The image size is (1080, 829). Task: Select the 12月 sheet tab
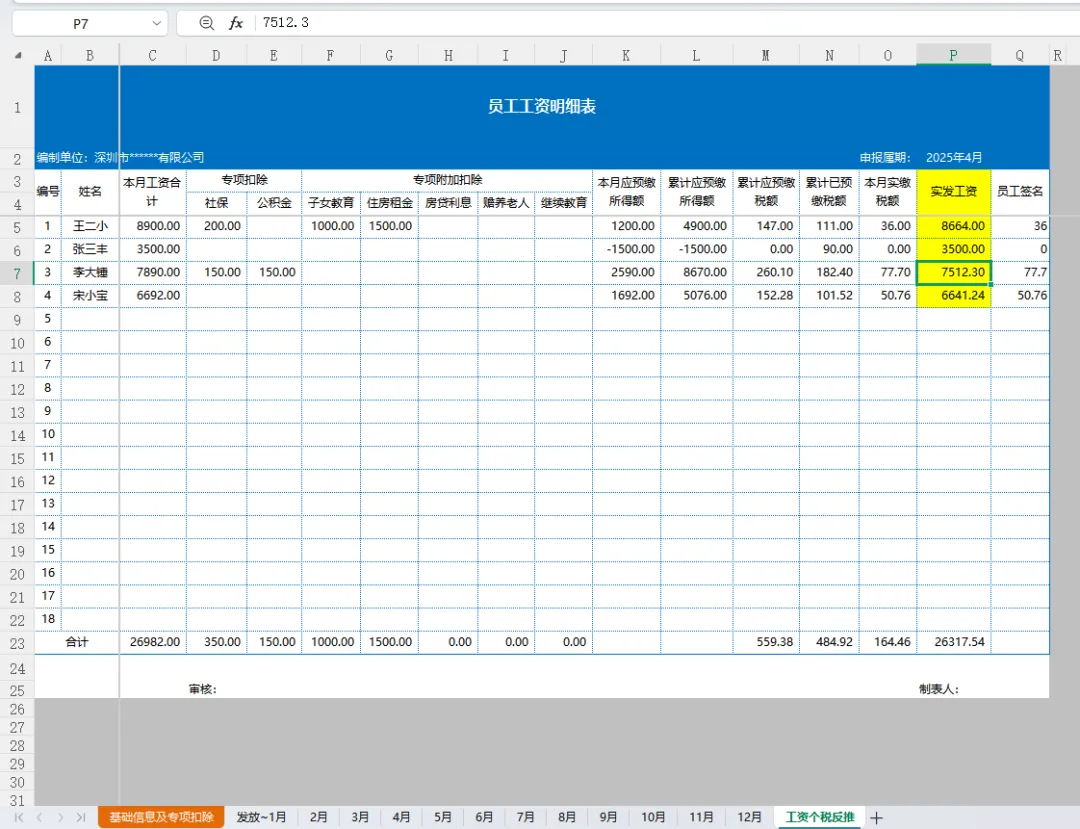749,817
